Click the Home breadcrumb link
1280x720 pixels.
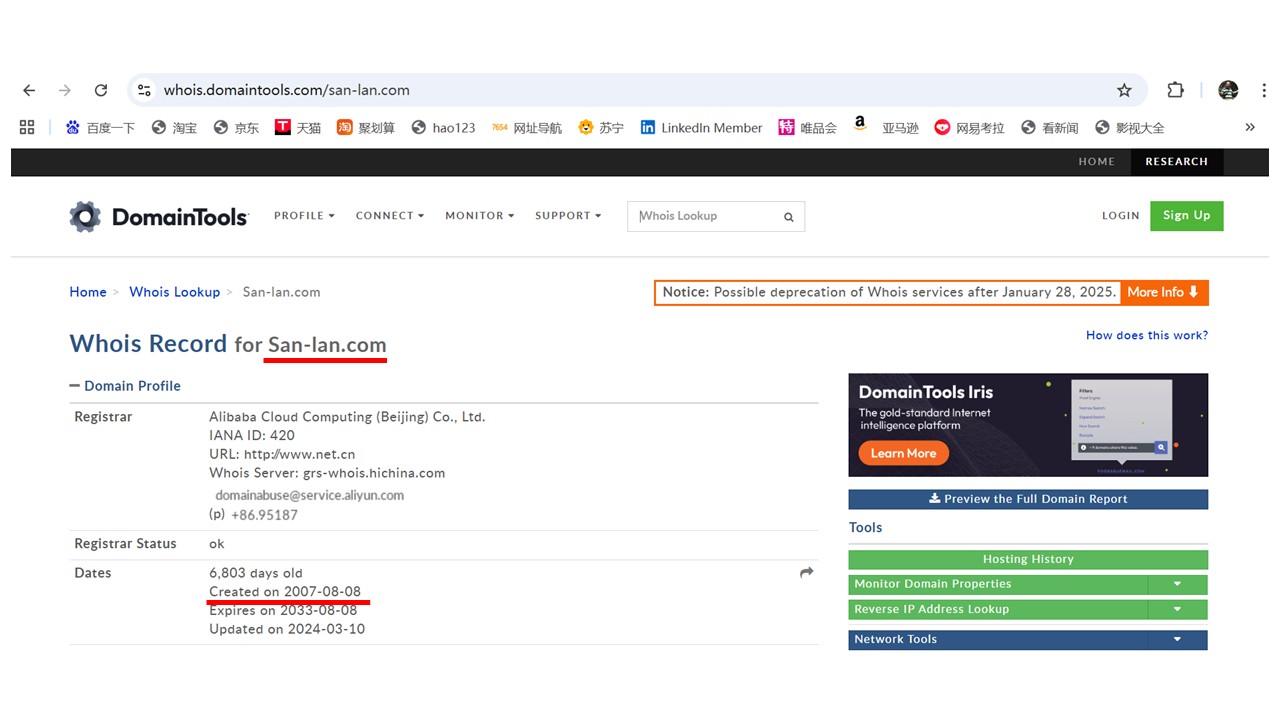[x=88, y=292]
